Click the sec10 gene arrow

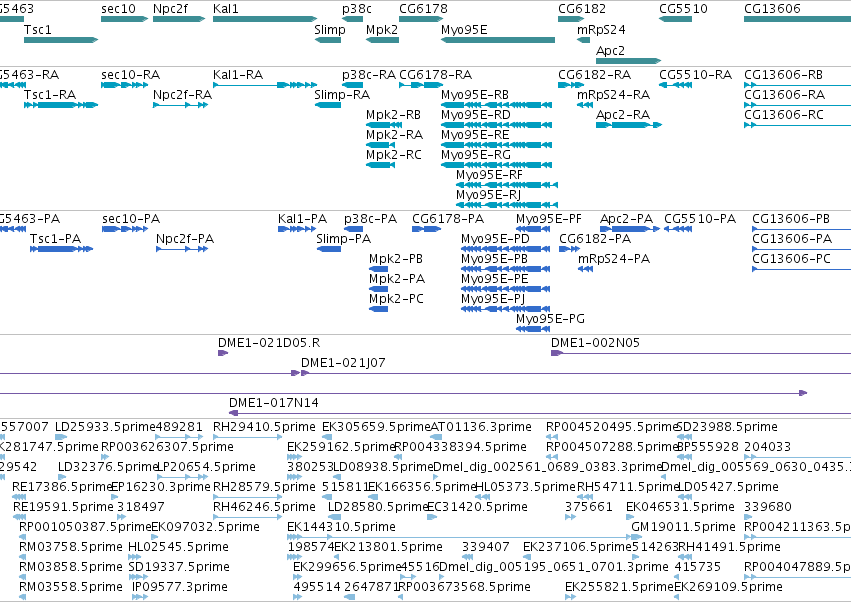[x=124, y=19]
